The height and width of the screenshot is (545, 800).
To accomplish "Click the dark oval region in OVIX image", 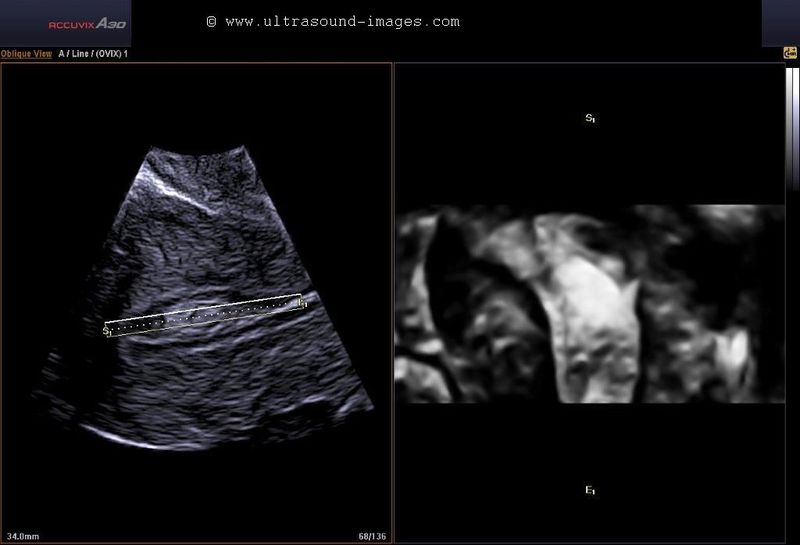I will (x=452, y=270).
